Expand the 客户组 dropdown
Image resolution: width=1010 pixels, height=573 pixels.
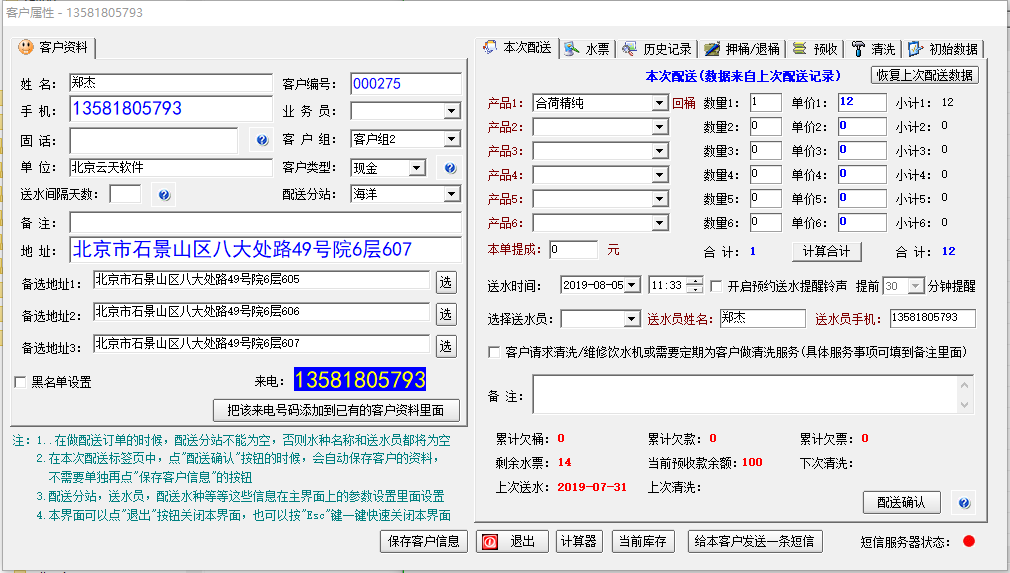[451, 139]
